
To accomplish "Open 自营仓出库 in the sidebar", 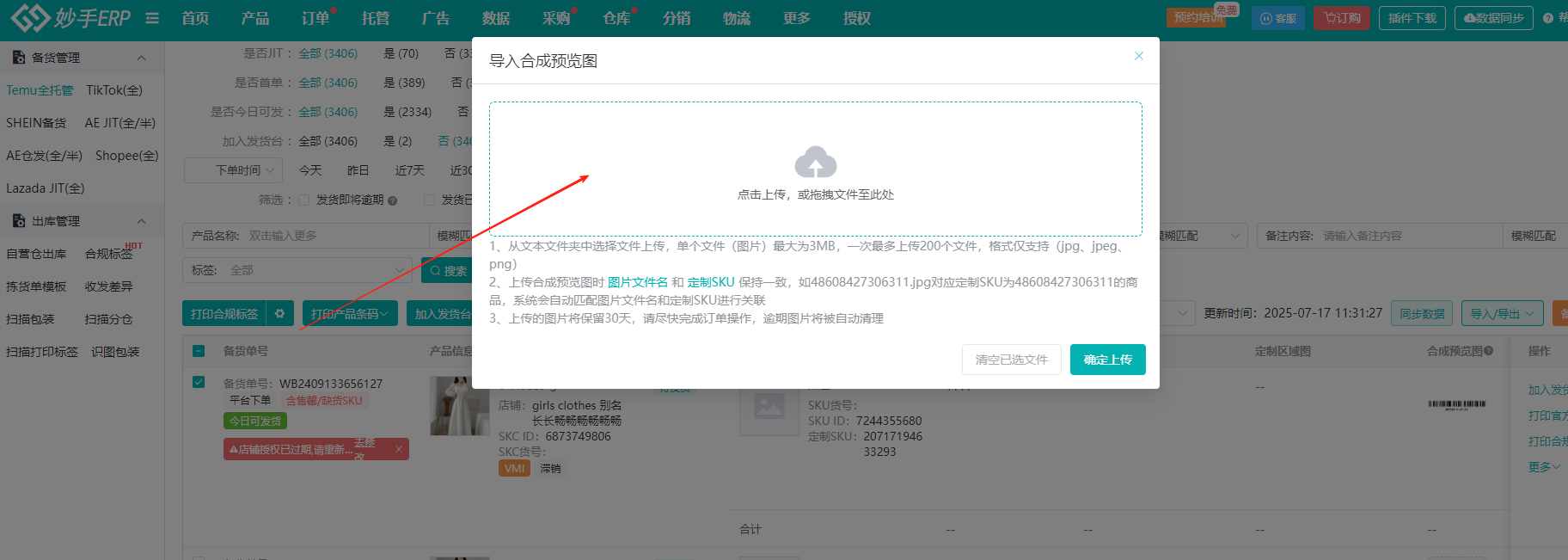I will 36,254.
